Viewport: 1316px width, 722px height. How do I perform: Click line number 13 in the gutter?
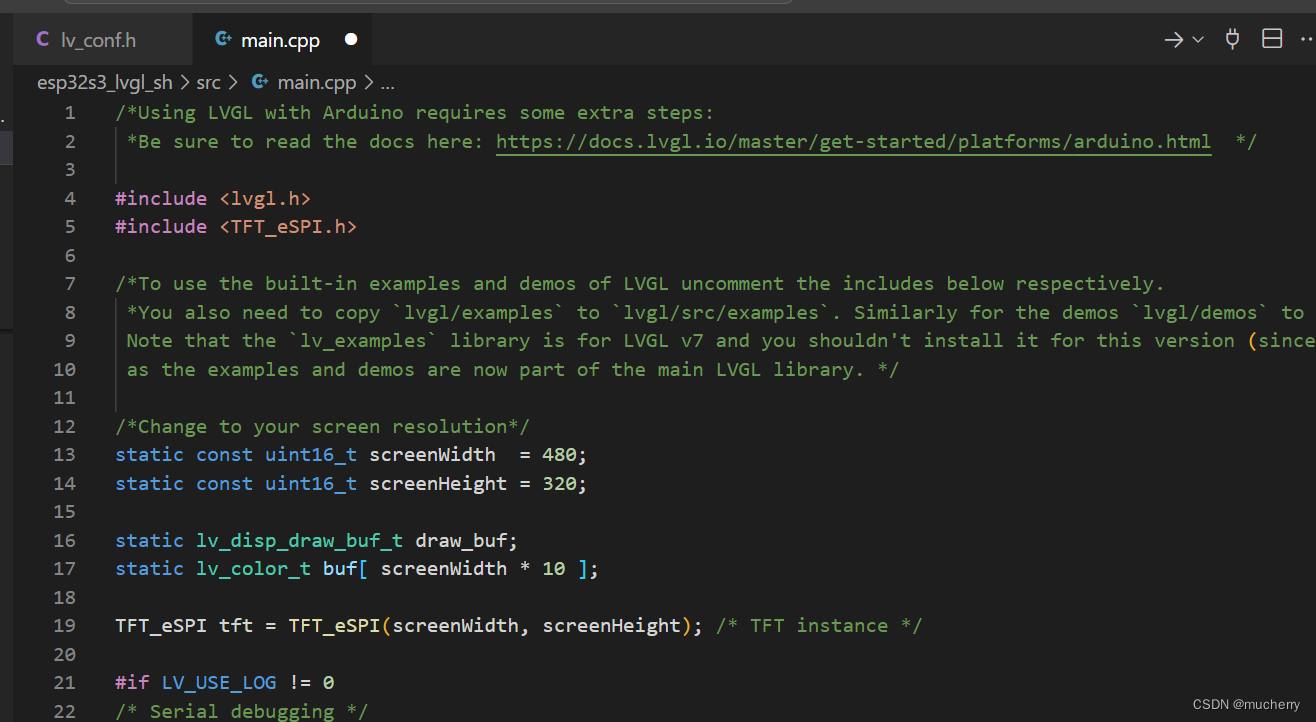tap(64, 455)
